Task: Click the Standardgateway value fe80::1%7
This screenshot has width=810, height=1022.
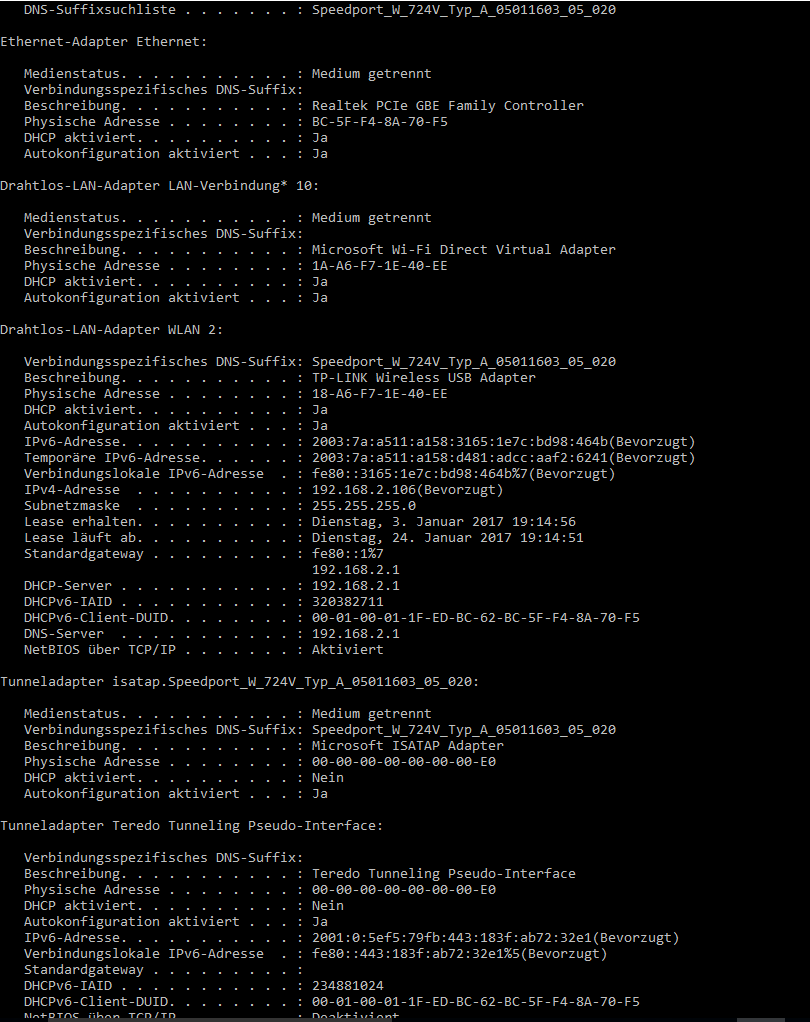Action: [x=347, y=553]
